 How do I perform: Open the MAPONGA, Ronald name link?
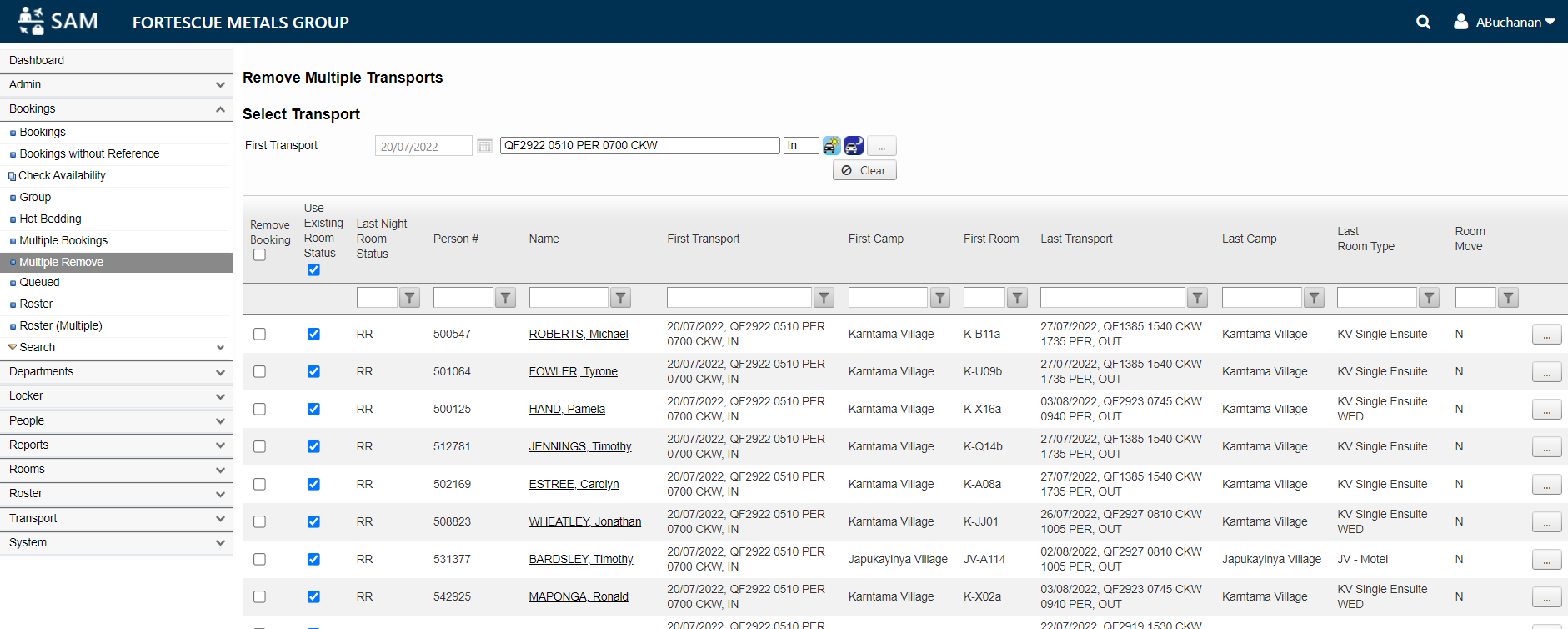(579, 596)
